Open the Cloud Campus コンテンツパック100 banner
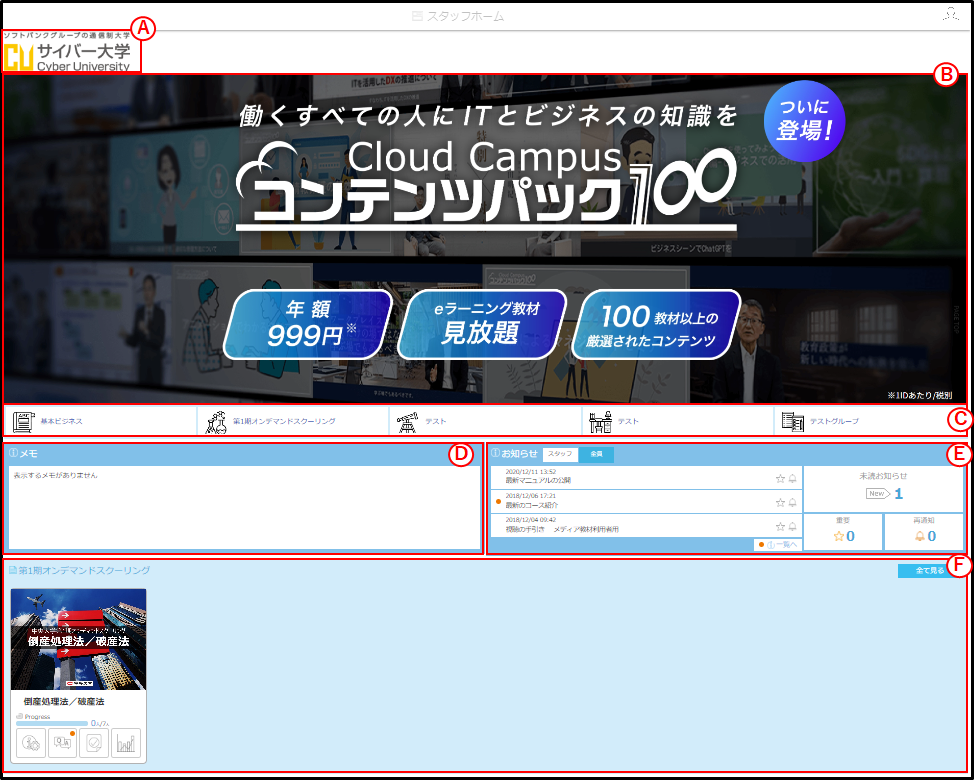The width and height of the screenshot is (980, 780). click(484, 239)
